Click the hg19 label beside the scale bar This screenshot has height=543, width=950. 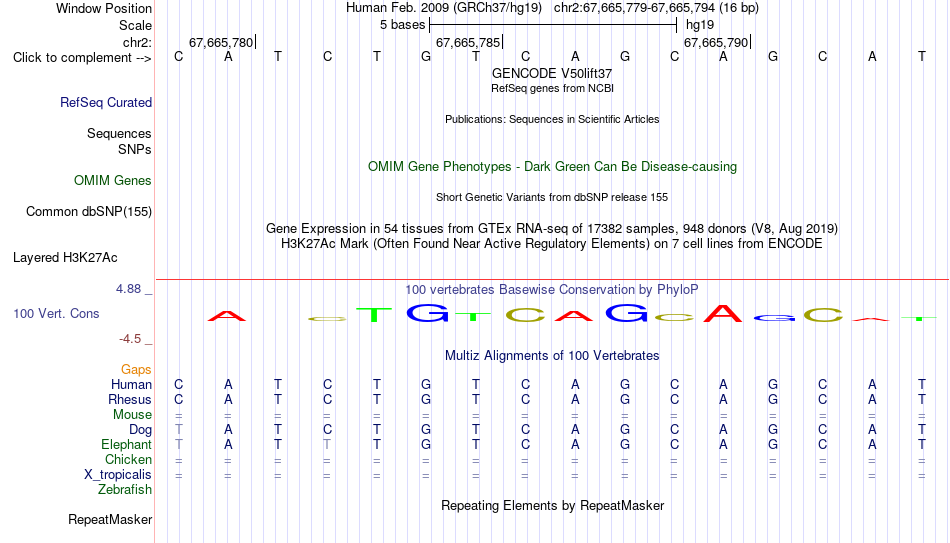tap(700, 25)
